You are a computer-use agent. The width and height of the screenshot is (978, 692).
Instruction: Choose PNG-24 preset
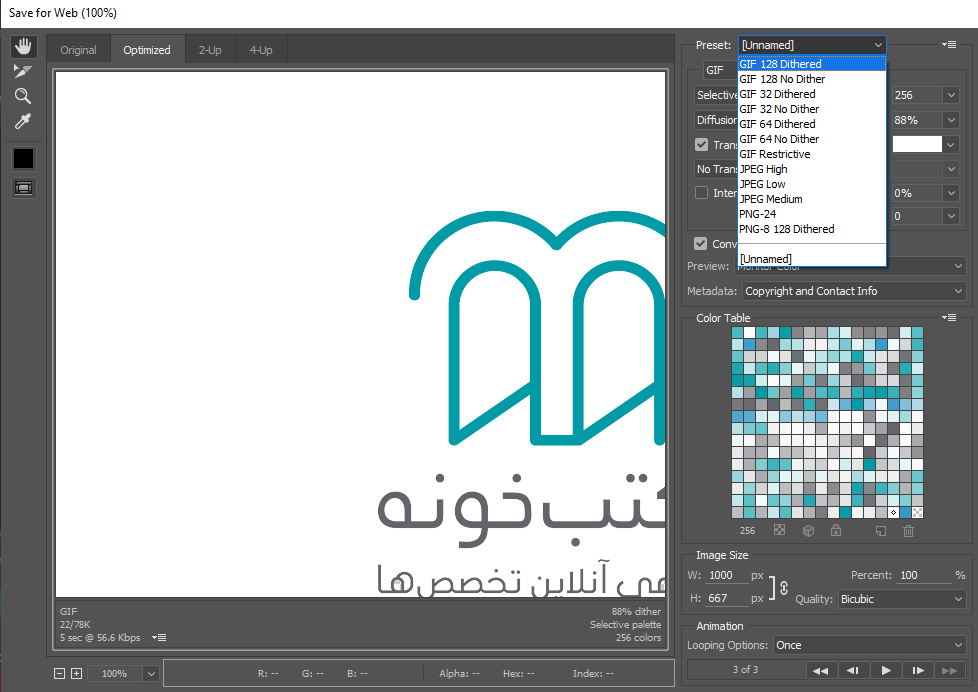811,213
